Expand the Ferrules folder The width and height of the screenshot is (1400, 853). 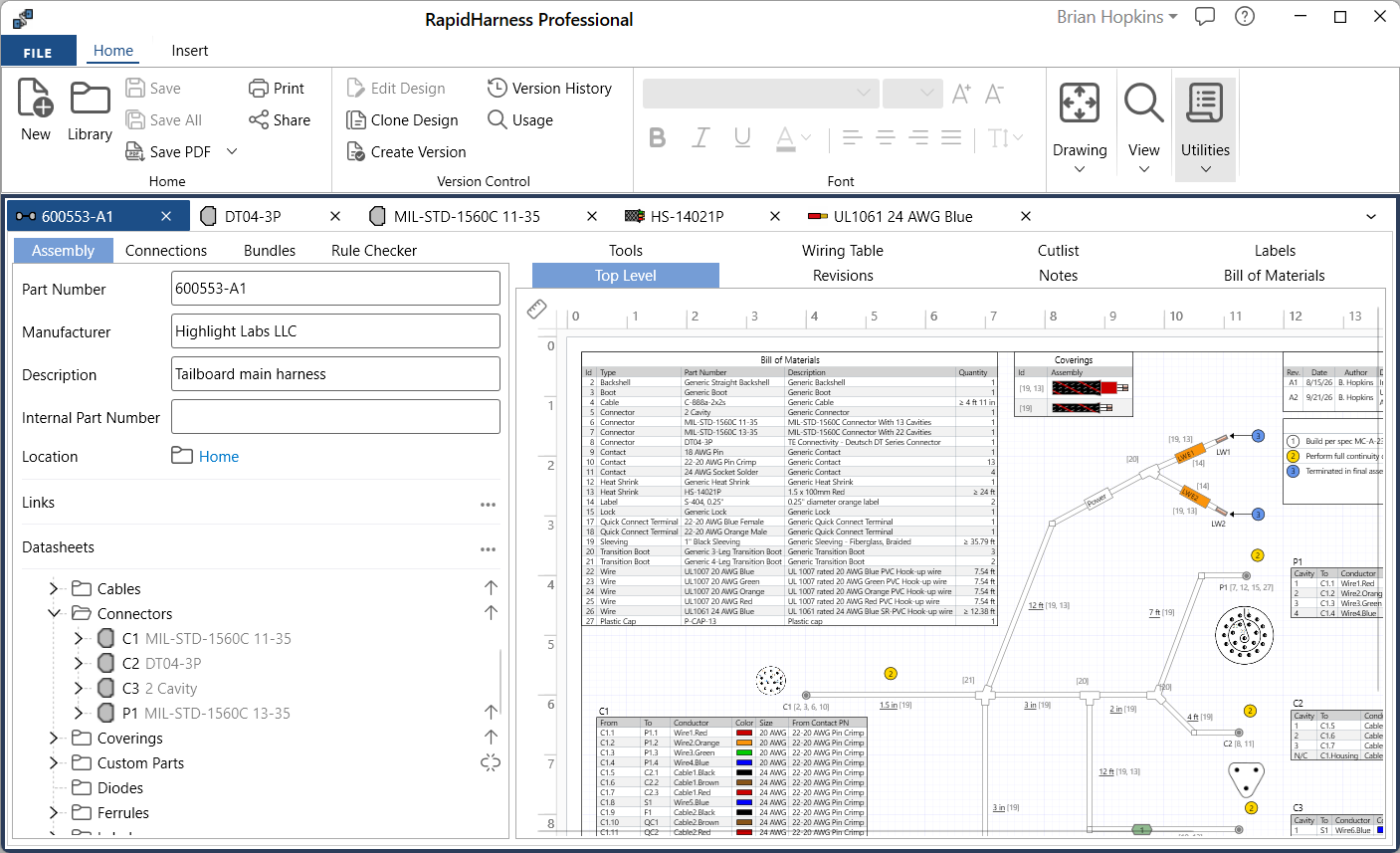coord(54,813)
